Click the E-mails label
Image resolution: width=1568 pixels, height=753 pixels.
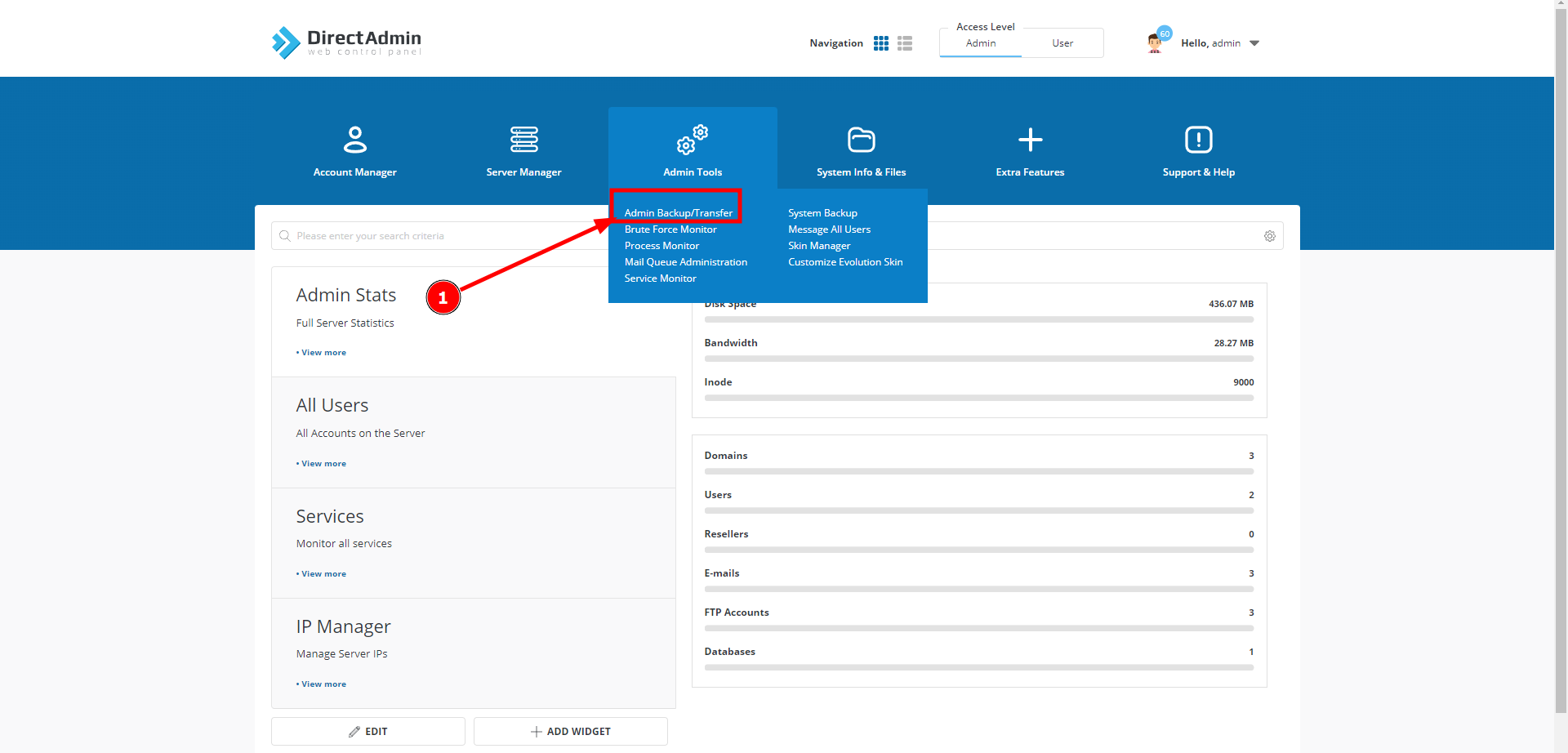pos(721,573)
